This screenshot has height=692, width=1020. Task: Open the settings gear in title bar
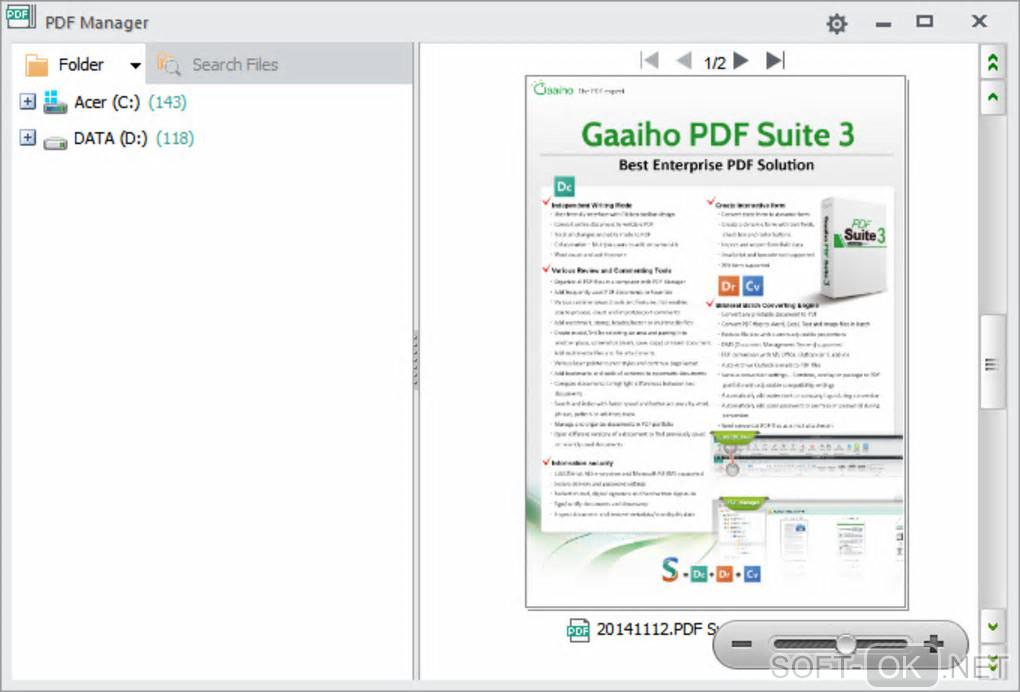(837, 24)
